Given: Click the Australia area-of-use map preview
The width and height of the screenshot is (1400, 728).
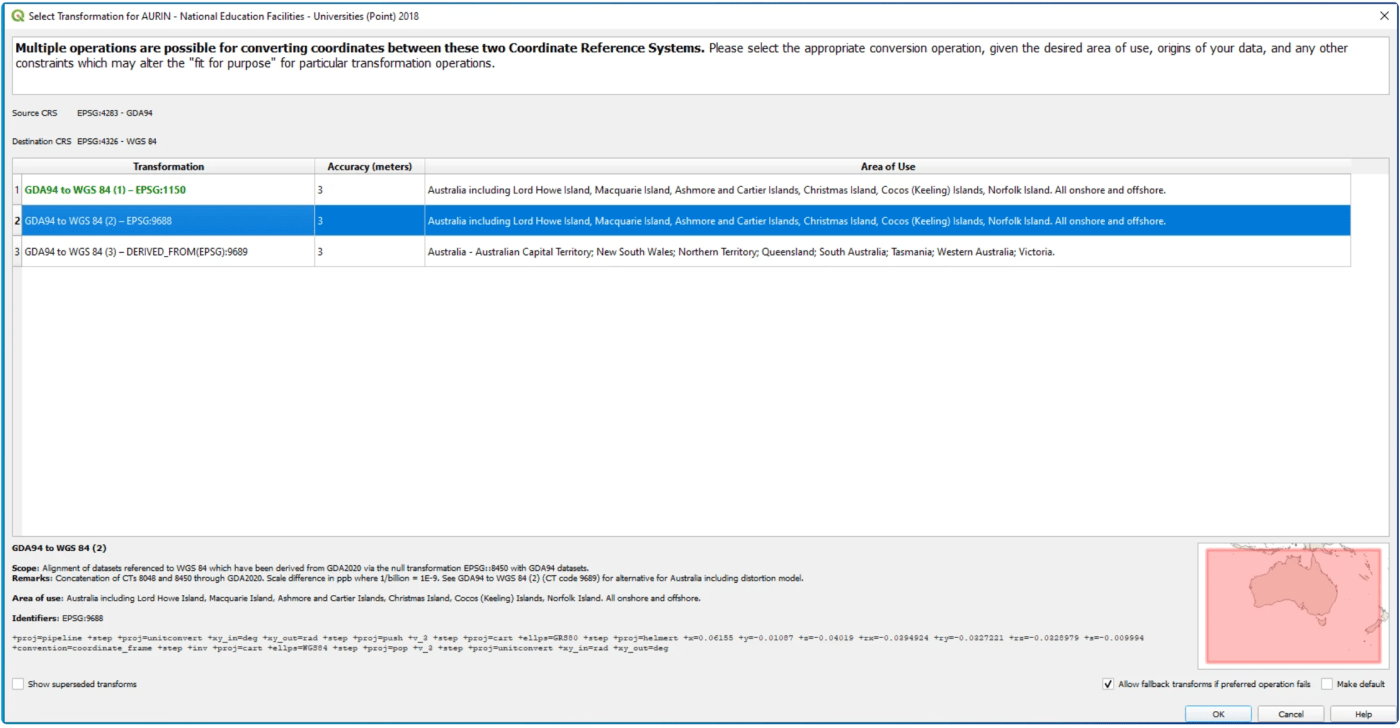Looking at the screenshot, I should point(1293,605).
